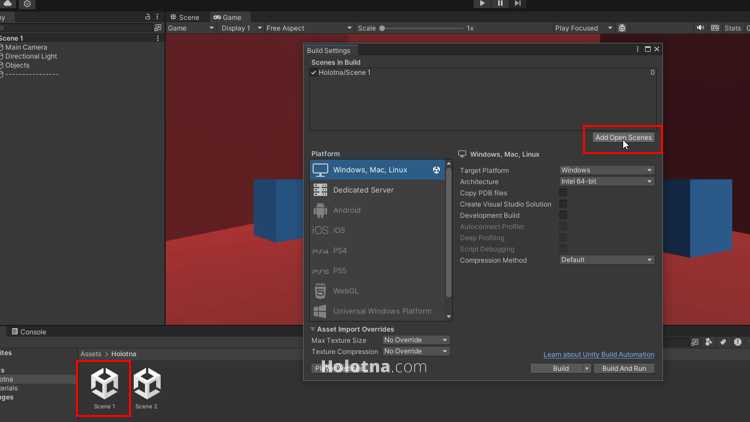Screen dimensions: 750x422
Task: Open the Hierarchy panel three-dot options menu
Action: [x=157, y=17]
